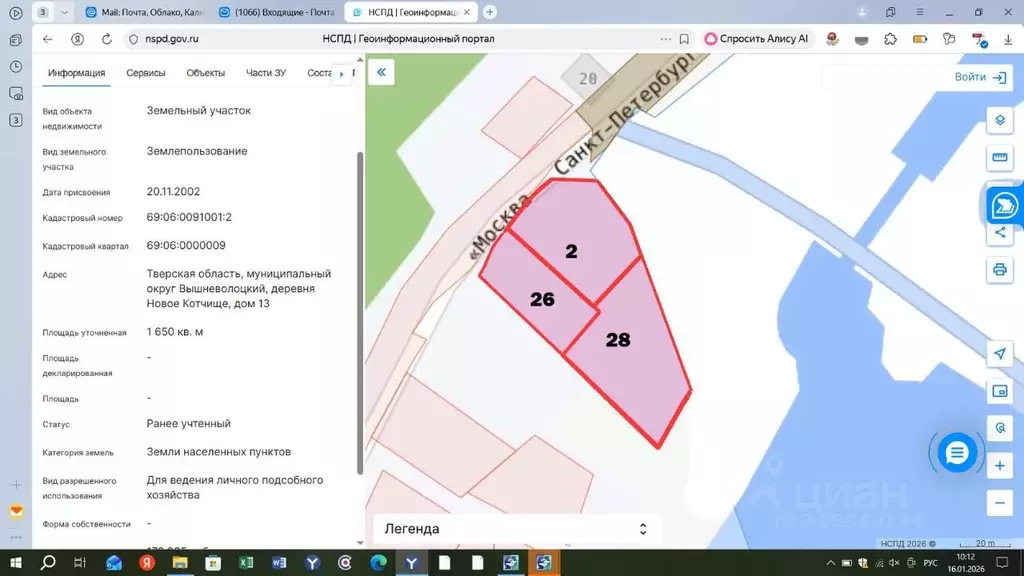This screenshot has height=576, width=1024.
Task: Click the share map icon
Action: click(999, 233)
